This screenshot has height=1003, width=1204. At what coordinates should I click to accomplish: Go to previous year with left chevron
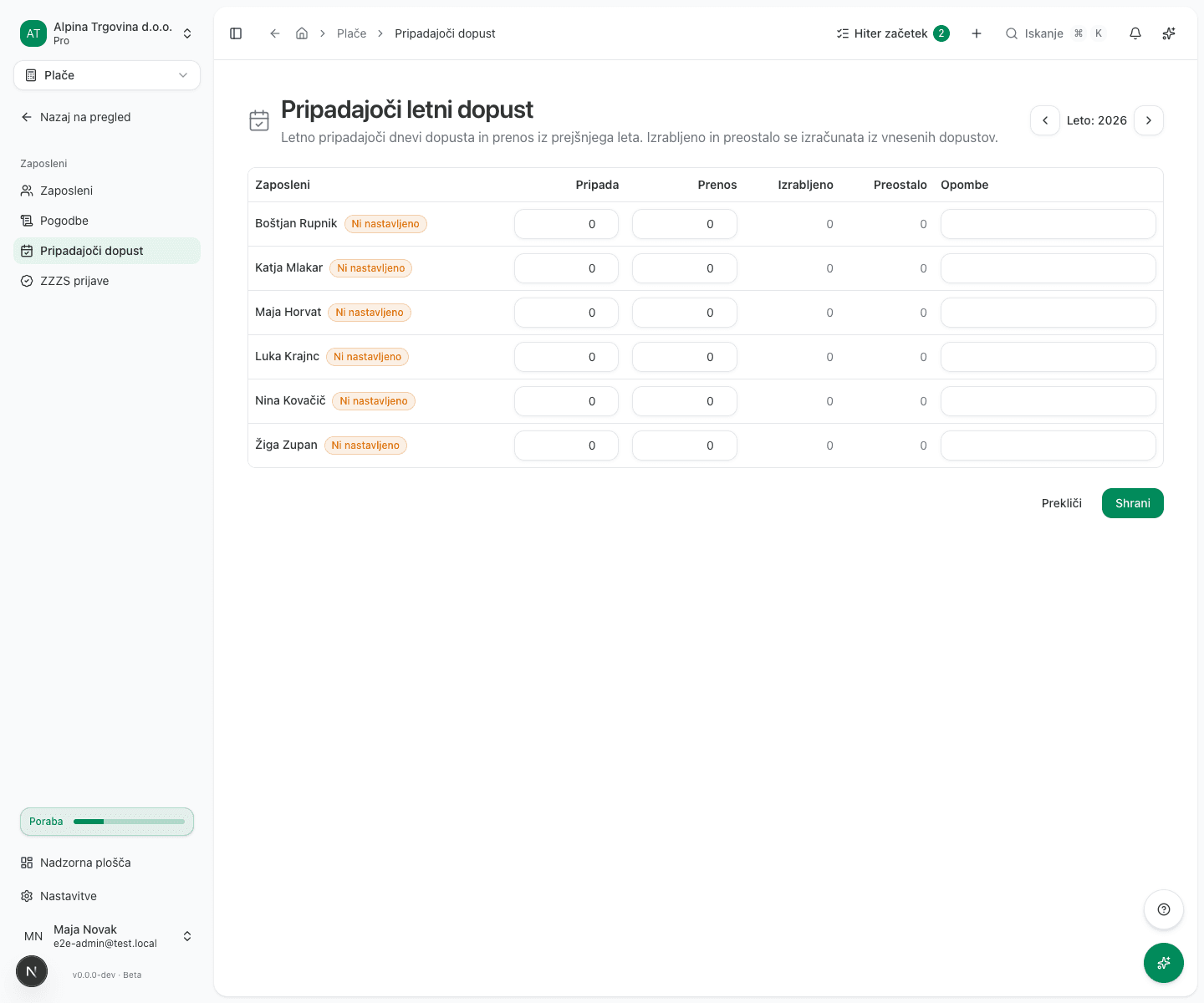coord(1045,120)
